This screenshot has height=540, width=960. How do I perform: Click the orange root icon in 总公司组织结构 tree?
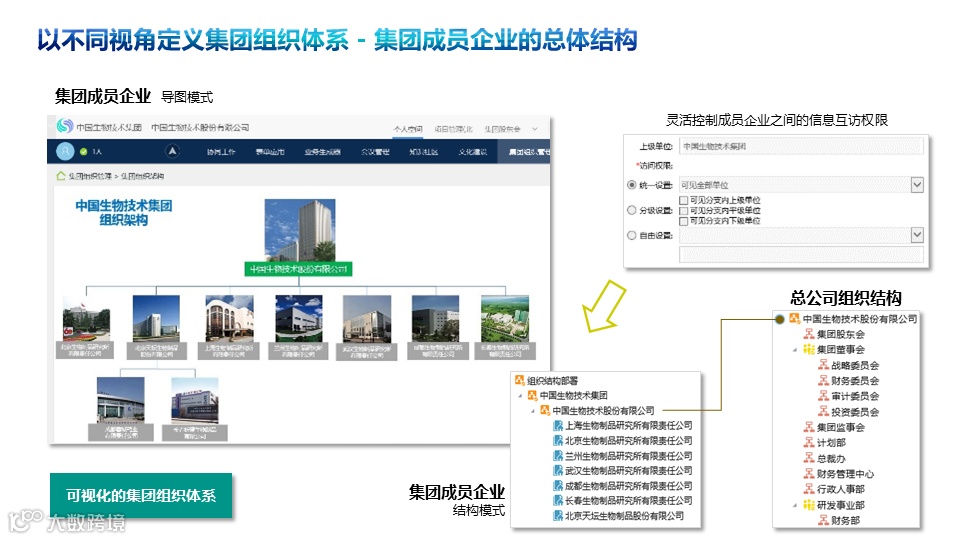pos(795,318)
